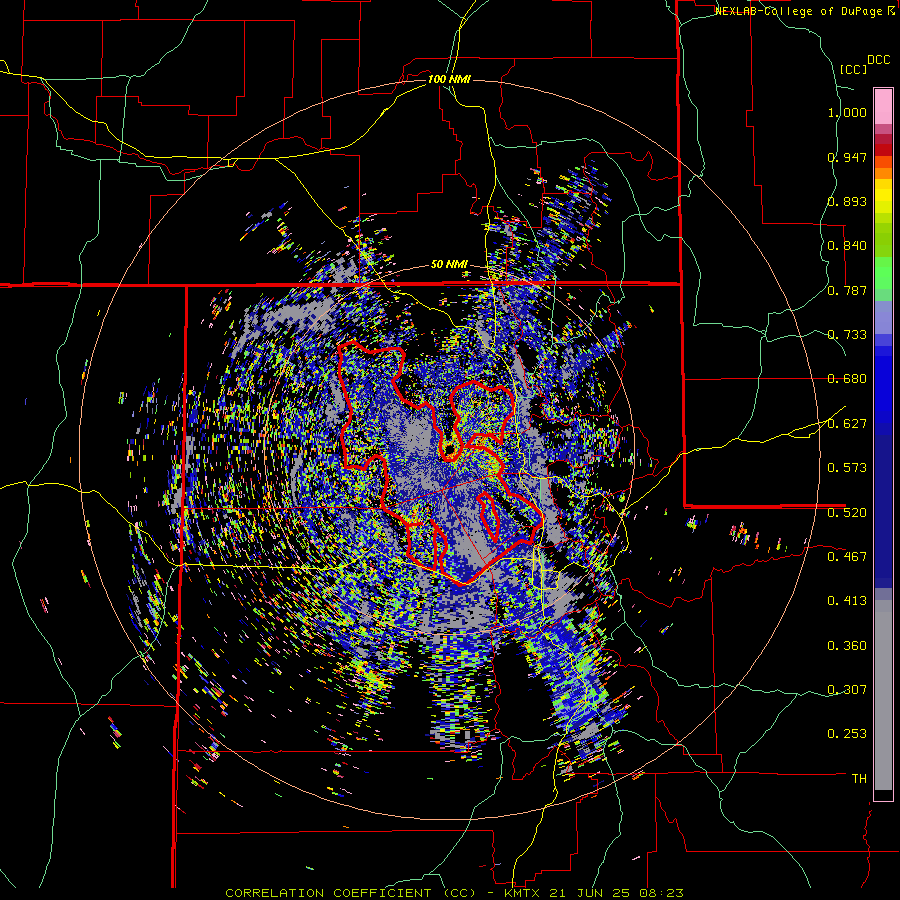Select the 0.307 legend value
The image size is (900, 900).
847,689
